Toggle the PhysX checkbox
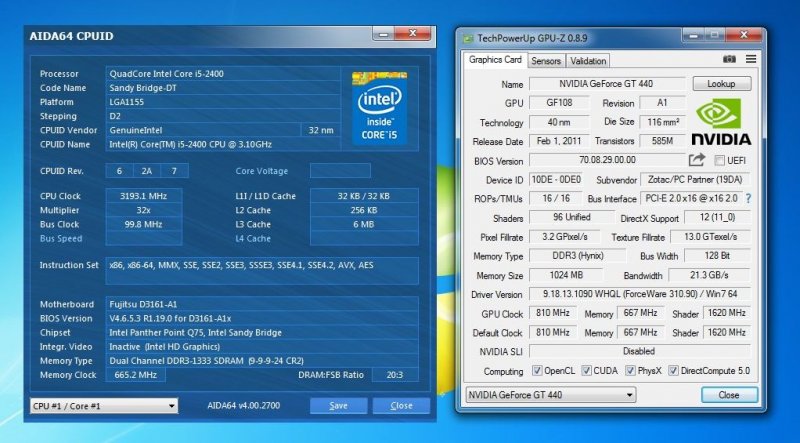The image size is (800, 443). click(631, 370)
